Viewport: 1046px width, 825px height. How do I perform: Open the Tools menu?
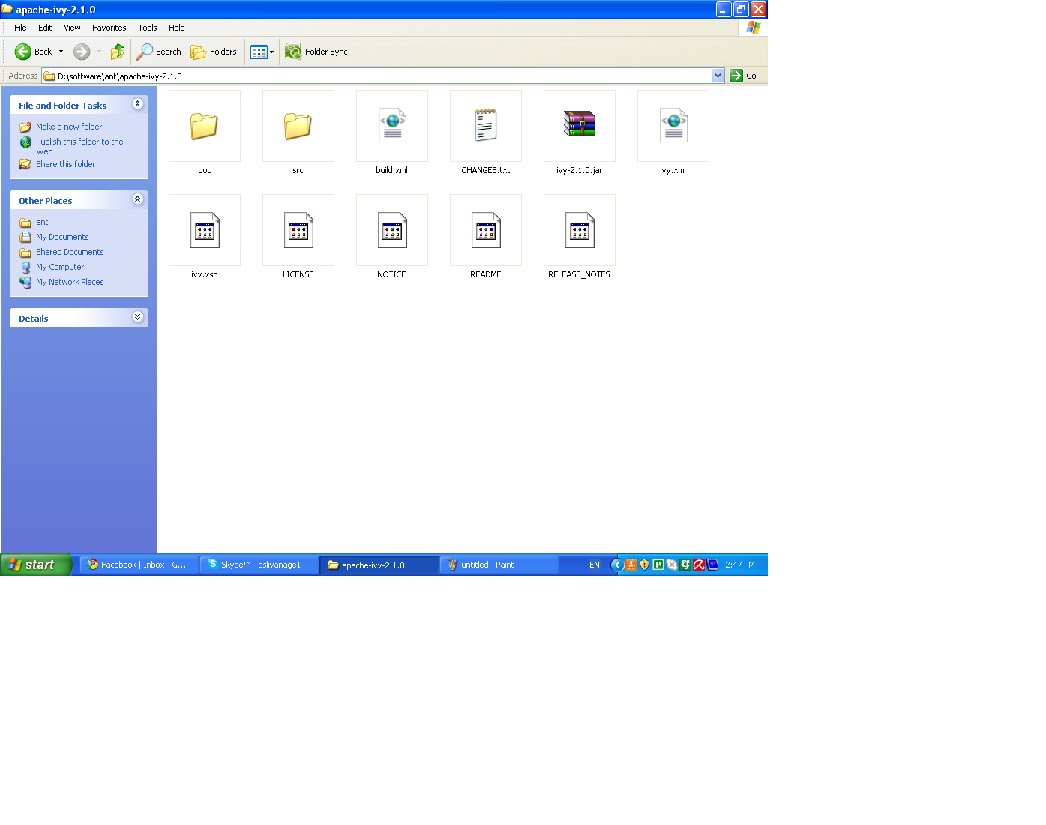coord(148,28)
